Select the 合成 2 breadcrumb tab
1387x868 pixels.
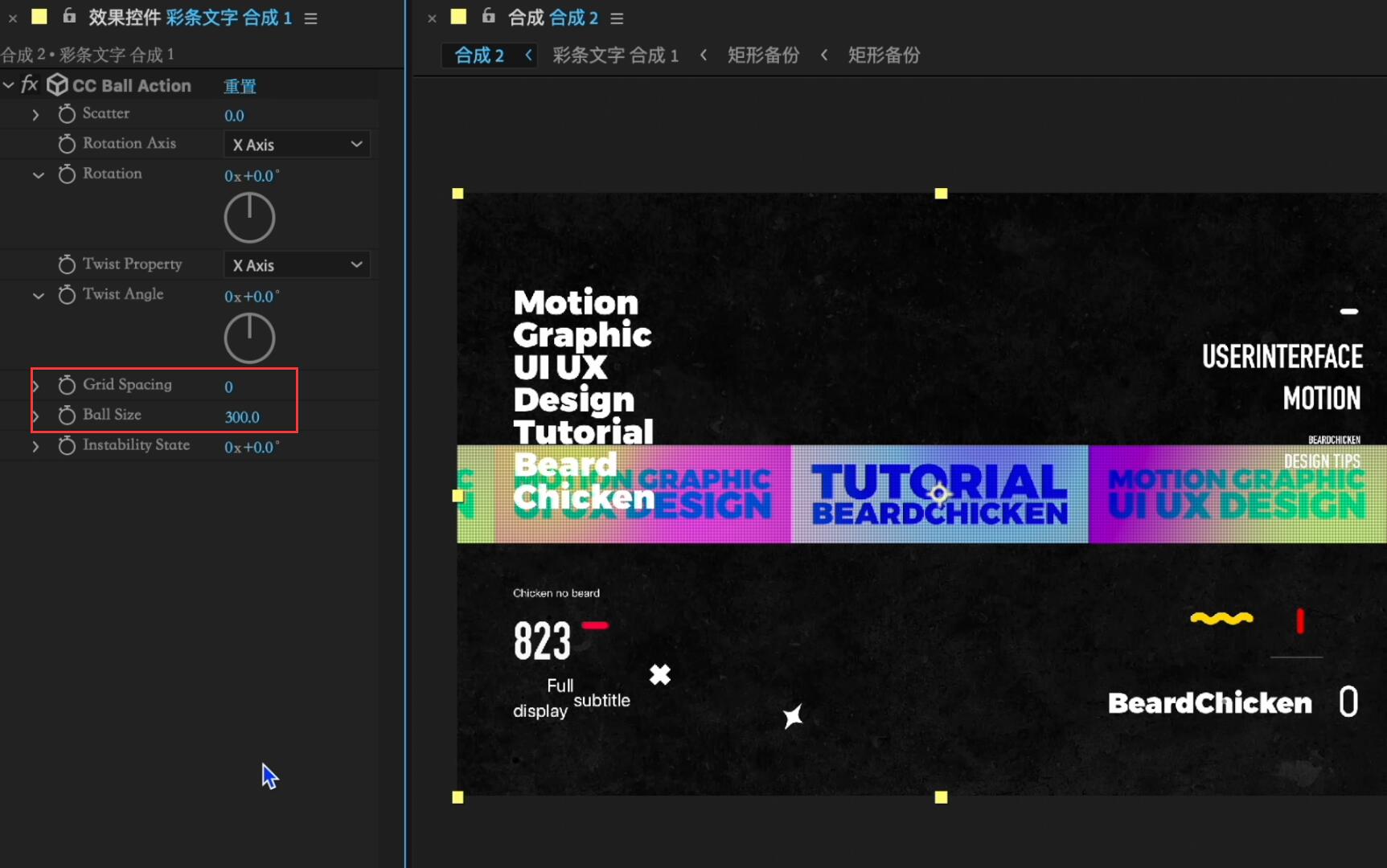tap(479, 55)
